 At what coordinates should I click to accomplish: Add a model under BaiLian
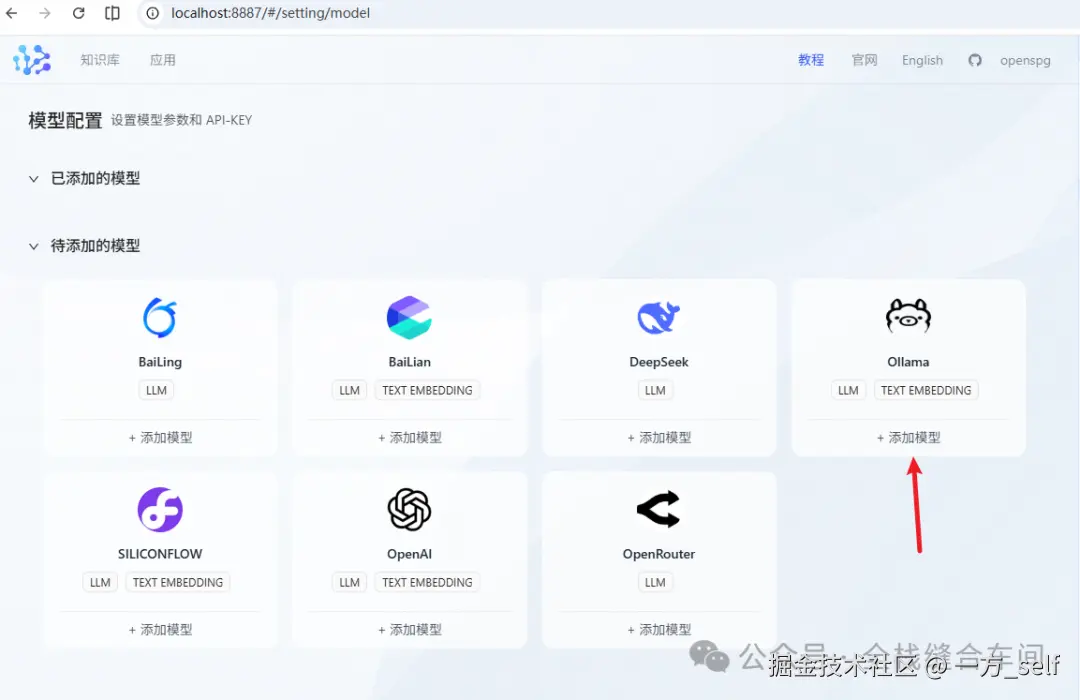(409, 438)
